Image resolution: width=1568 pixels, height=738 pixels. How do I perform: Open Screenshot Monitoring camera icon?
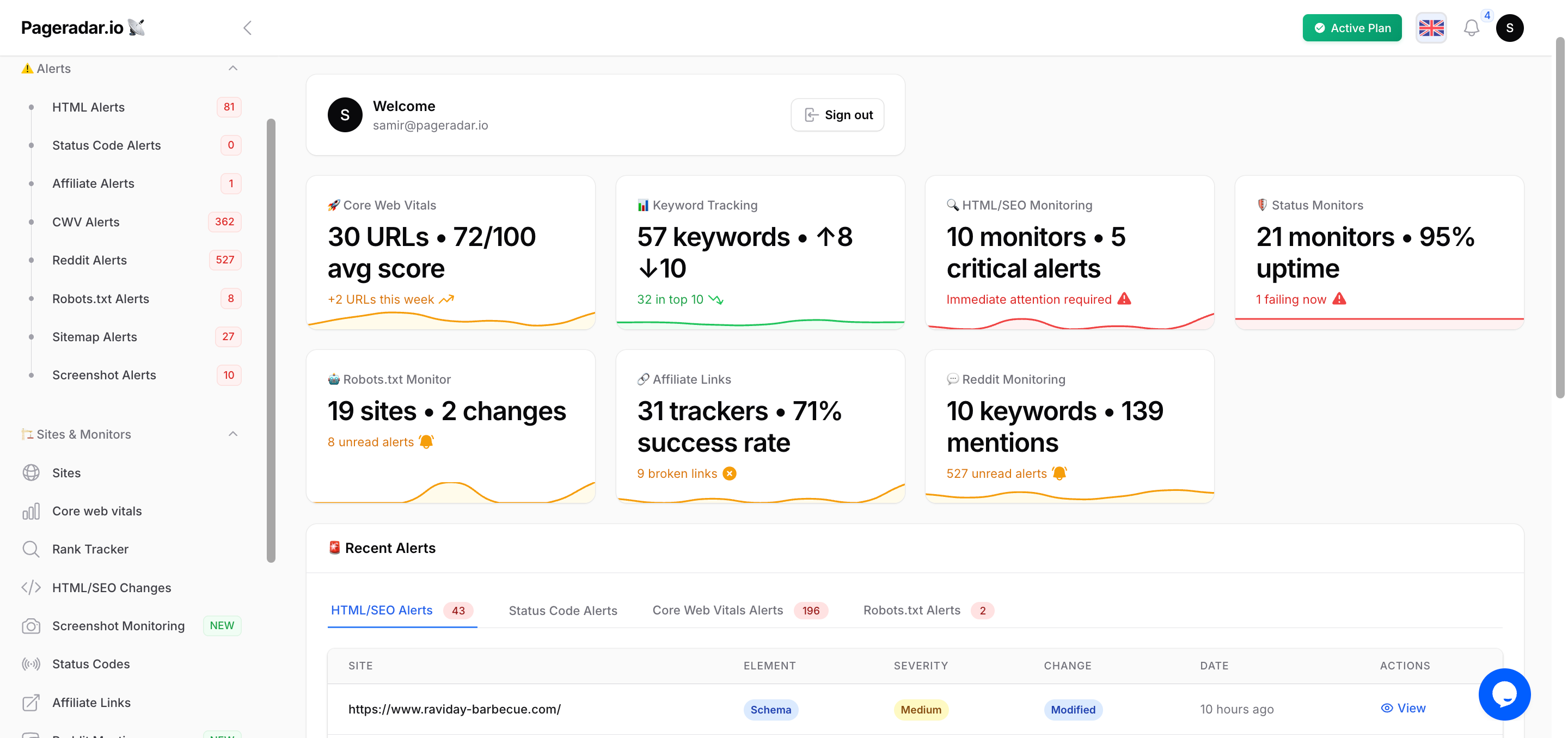(31, 625)
